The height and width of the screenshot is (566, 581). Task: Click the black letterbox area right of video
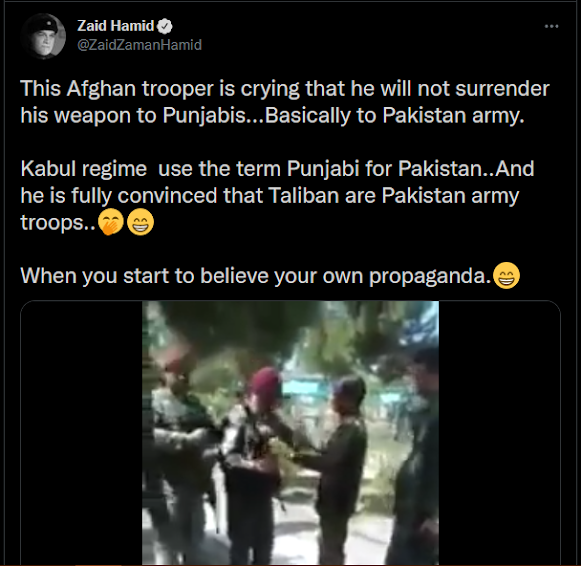pyautogui.click(x=499, y=433)
